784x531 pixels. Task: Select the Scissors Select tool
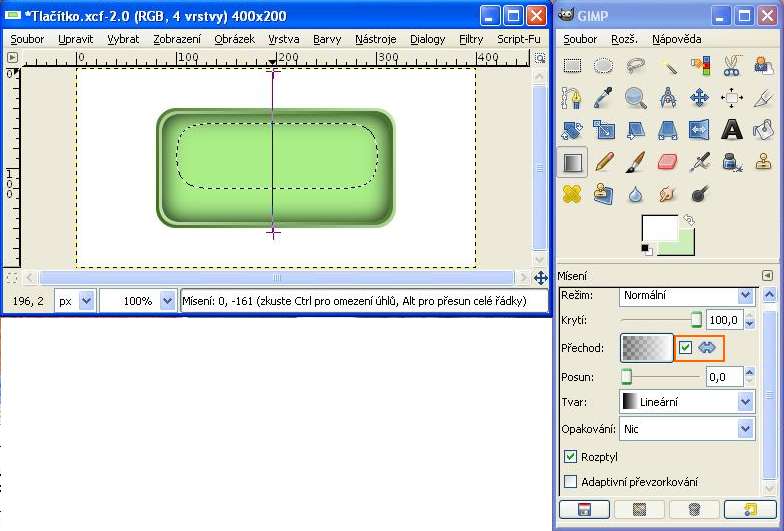(732, 66)
